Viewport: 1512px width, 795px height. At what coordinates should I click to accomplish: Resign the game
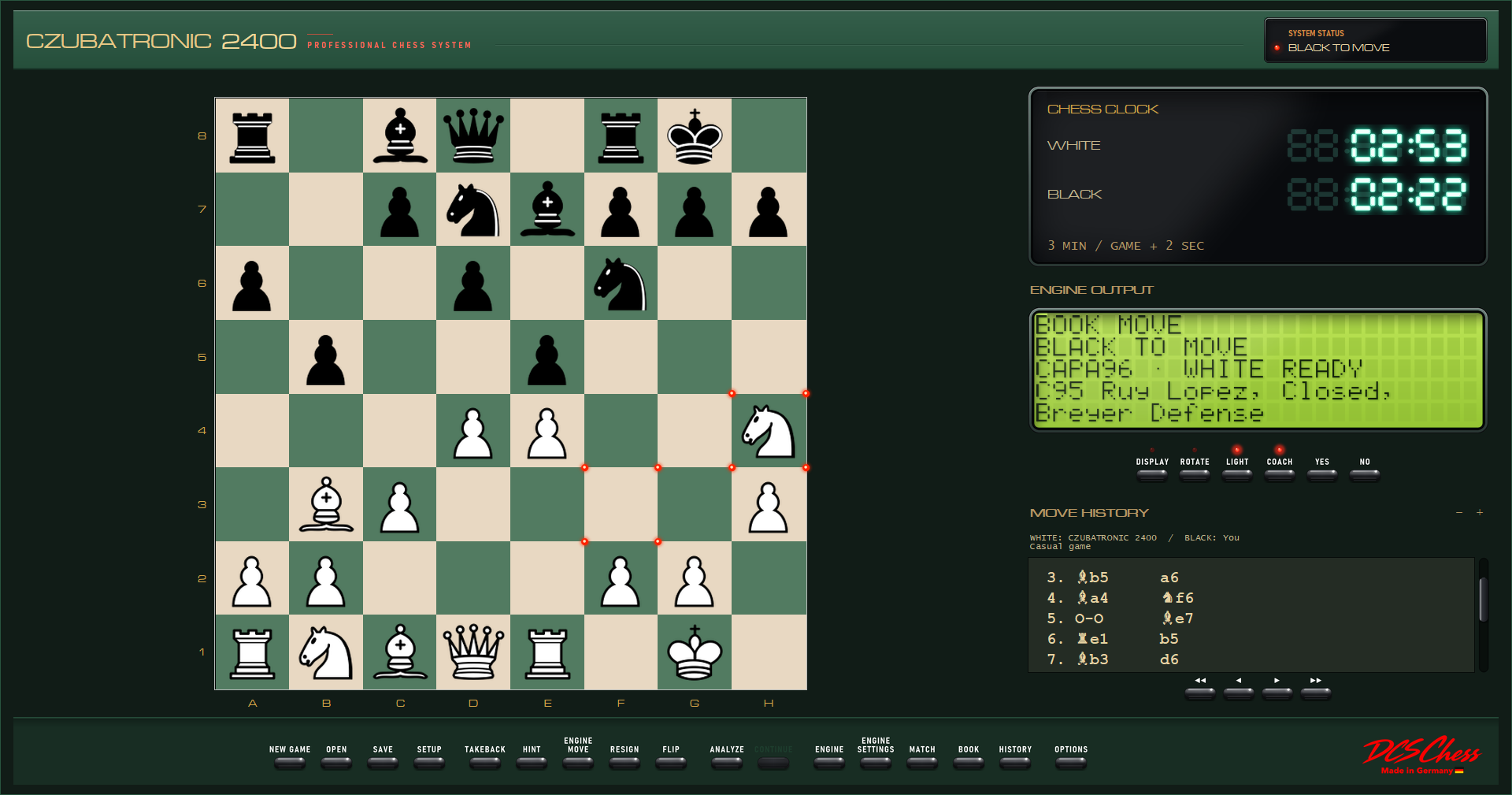[624, 762]
